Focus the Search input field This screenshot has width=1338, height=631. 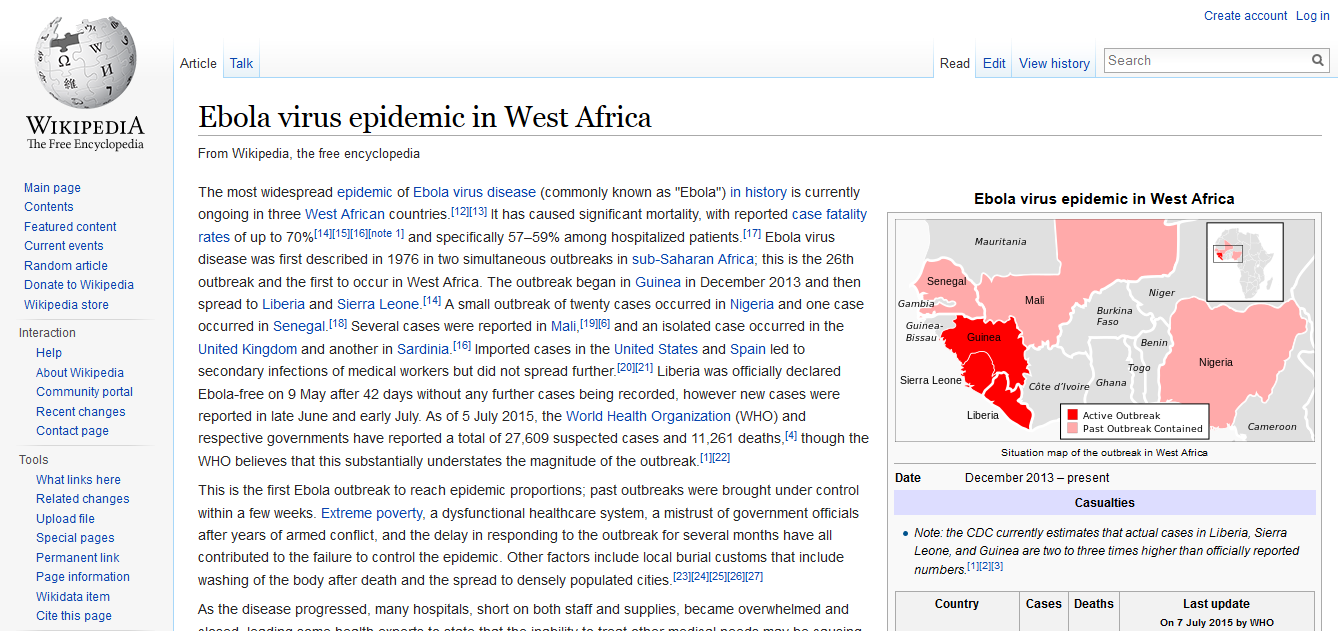point(1207,61)
